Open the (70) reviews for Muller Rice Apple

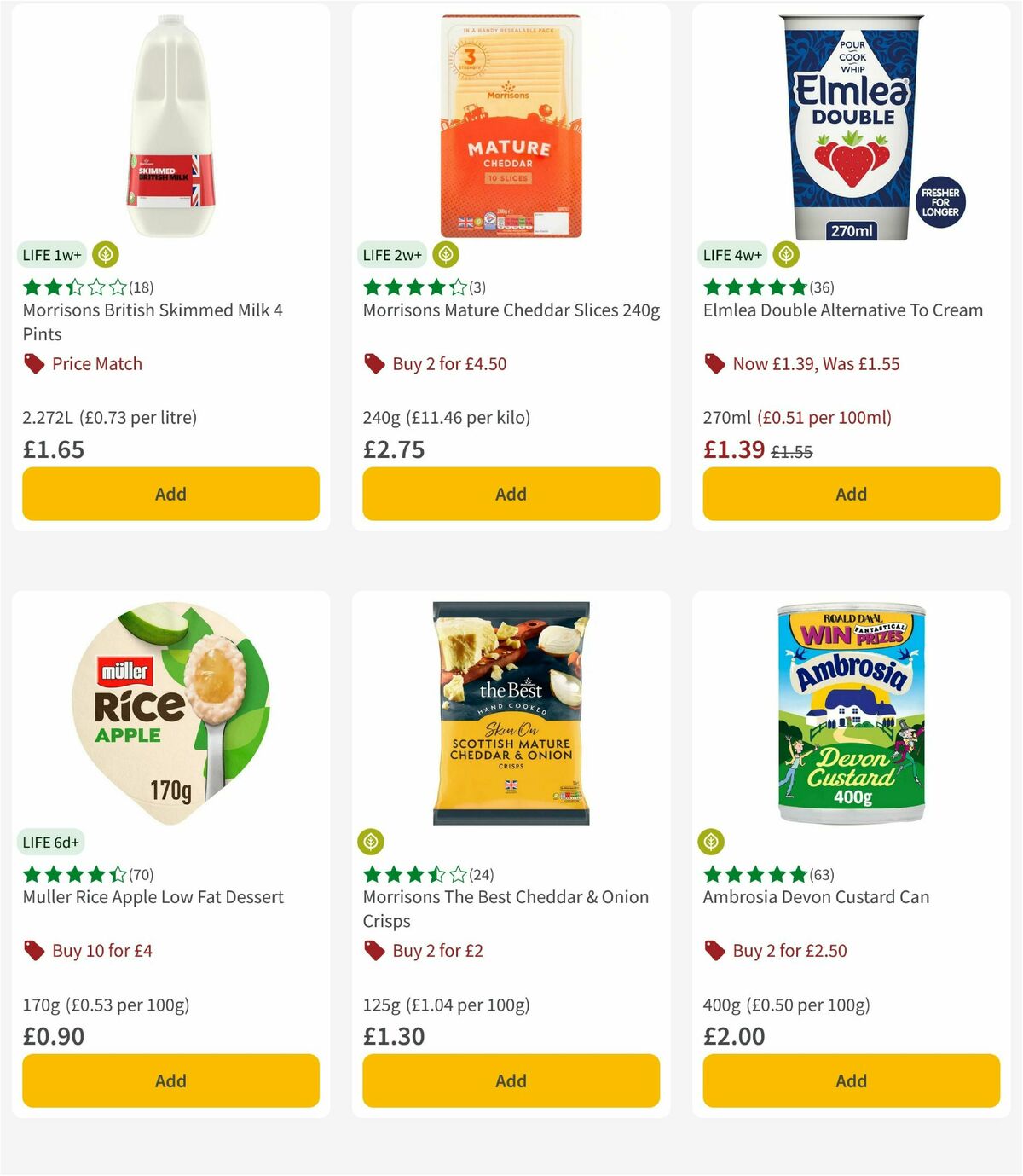140,874
